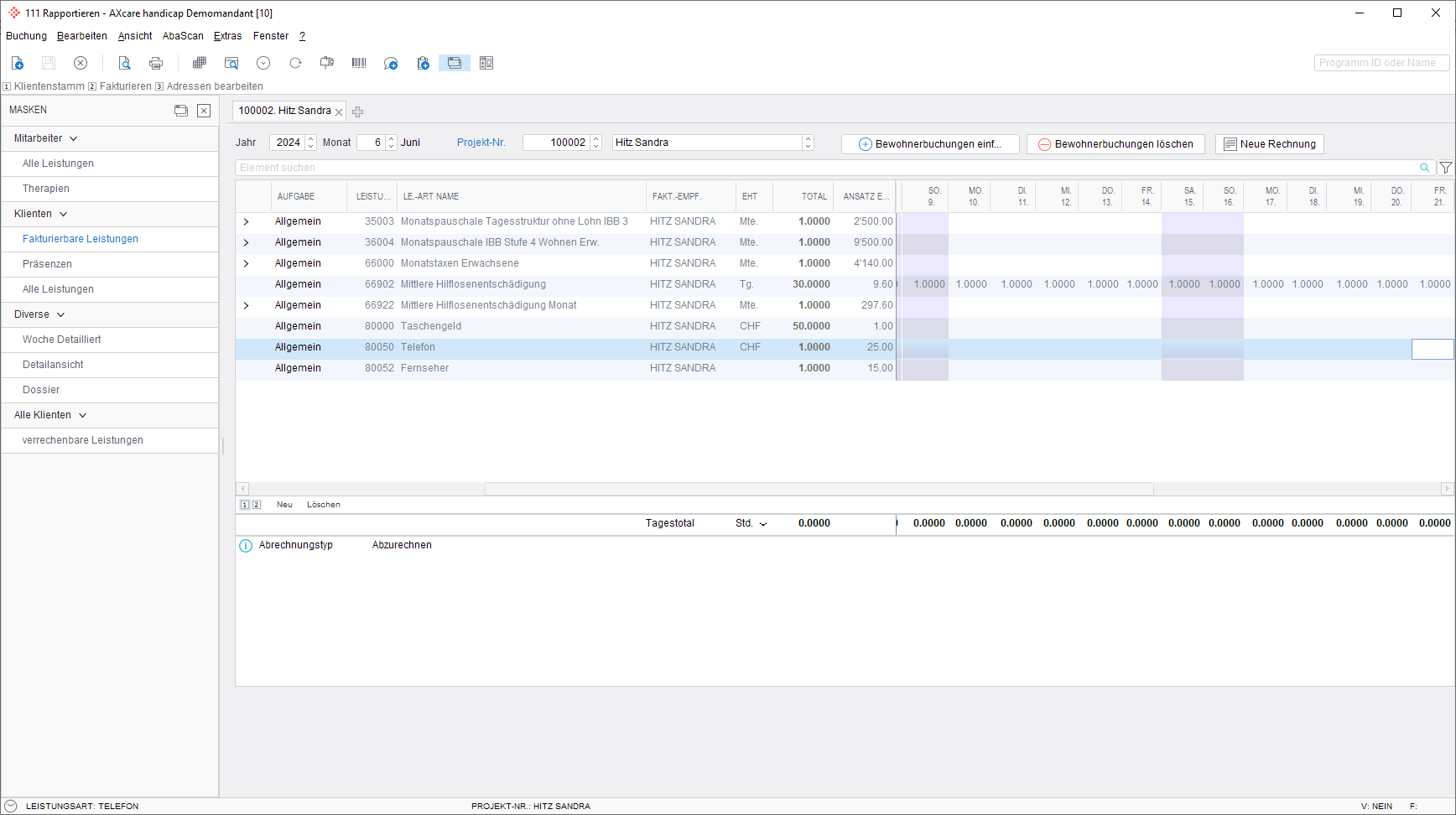
Task: Open the Hitz Sandra project name dropdown
Action: pyautogui.click(x=808, y=143)
